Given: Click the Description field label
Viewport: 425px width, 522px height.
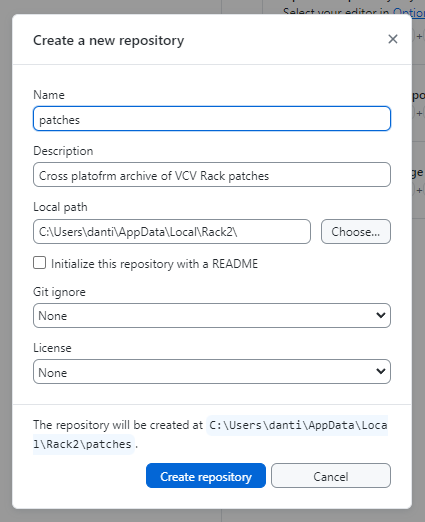Looking at the screenshot, I should coord(63,151).
